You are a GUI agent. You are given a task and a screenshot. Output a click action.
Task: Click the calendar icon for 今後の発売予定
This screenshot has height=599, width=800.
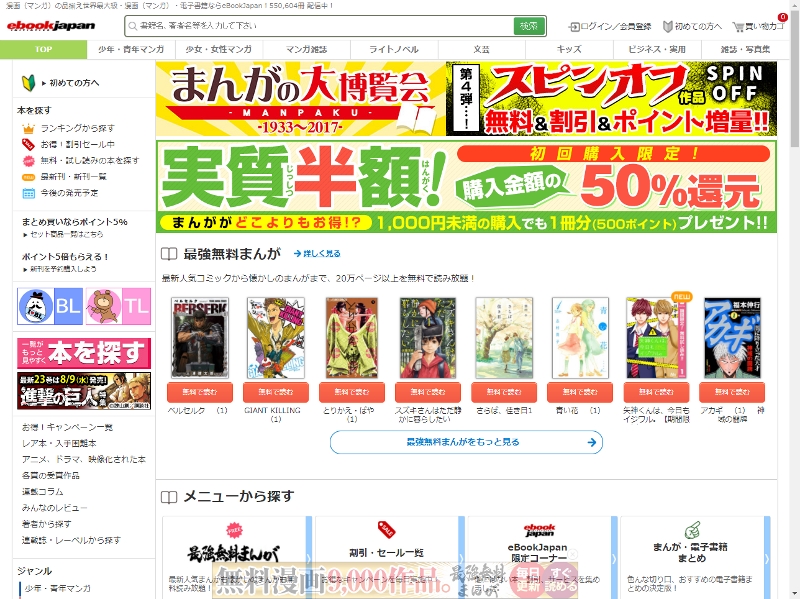28,193
